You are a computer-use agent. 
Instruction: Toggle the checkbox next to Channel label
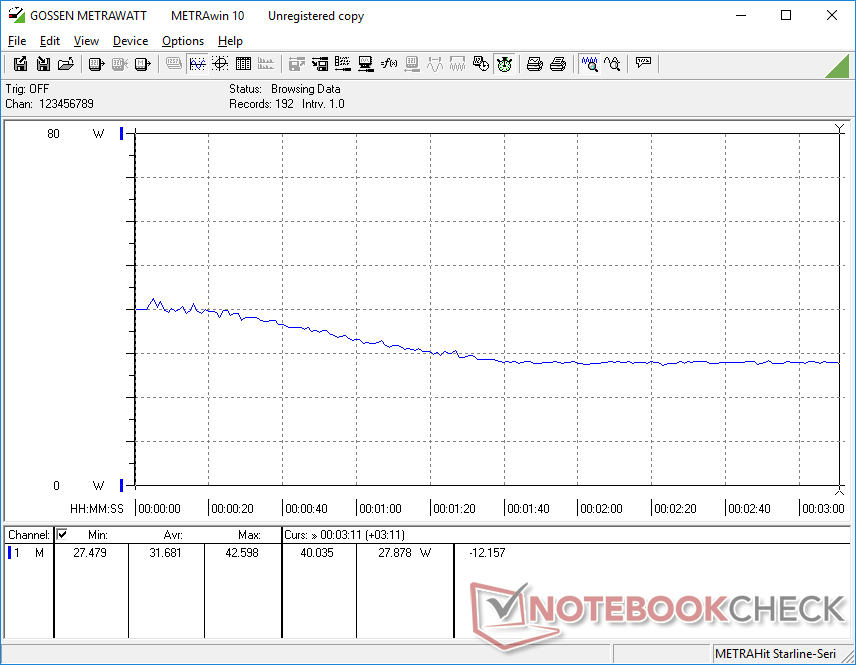point(62,535)
